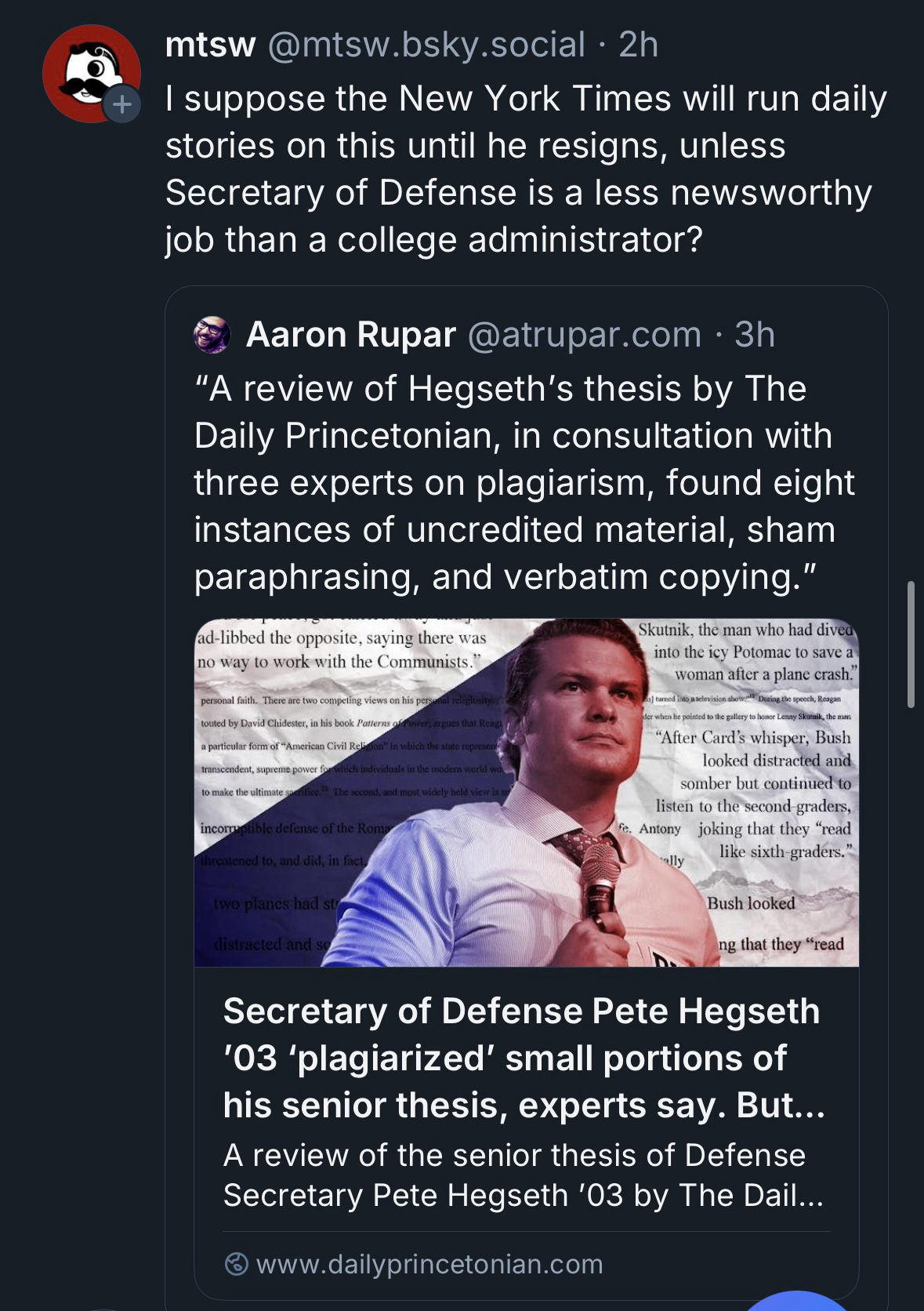Open Aaron Rupar's small avatar
This screenshot has width=924, height=1311.
(x=212, y=335)
